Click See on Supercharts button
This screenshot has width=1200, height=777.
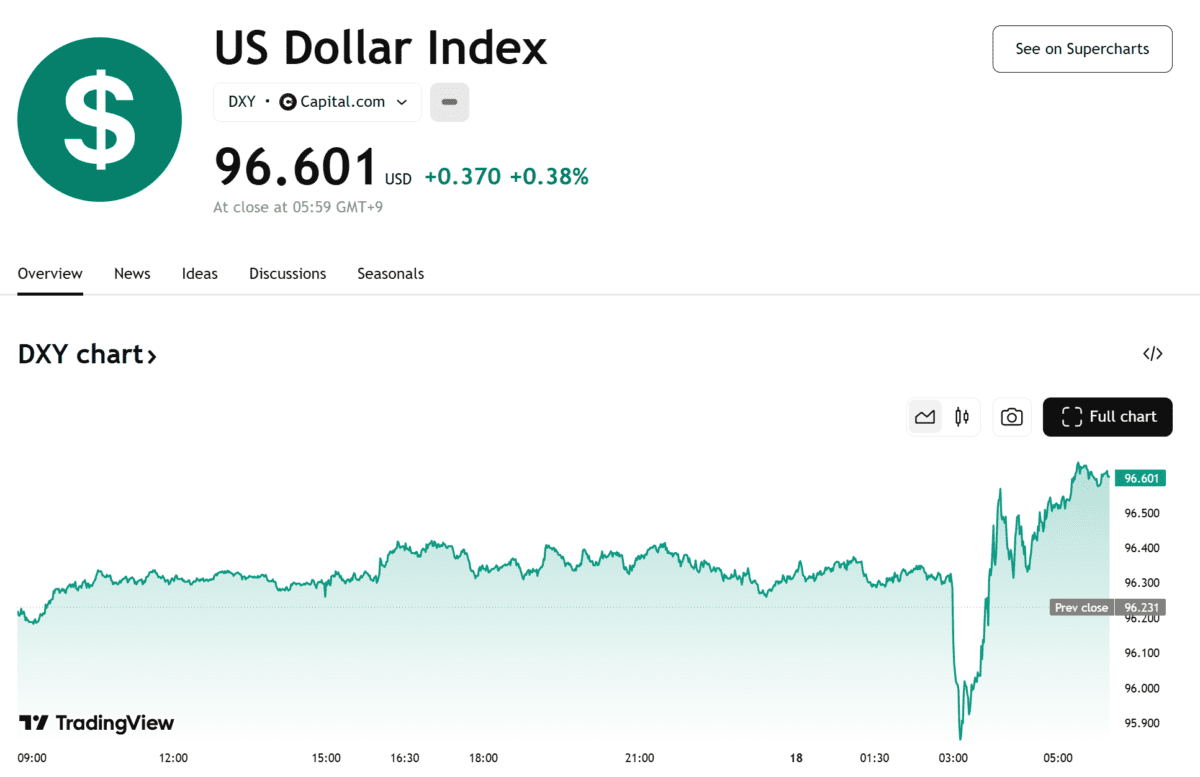pyautogui.click(x=1082, y=49)
